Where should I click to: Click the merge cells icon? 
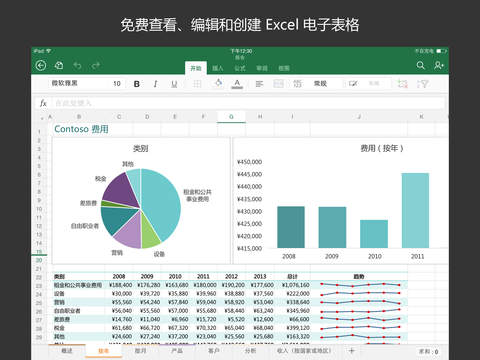[x=278, y=84]
